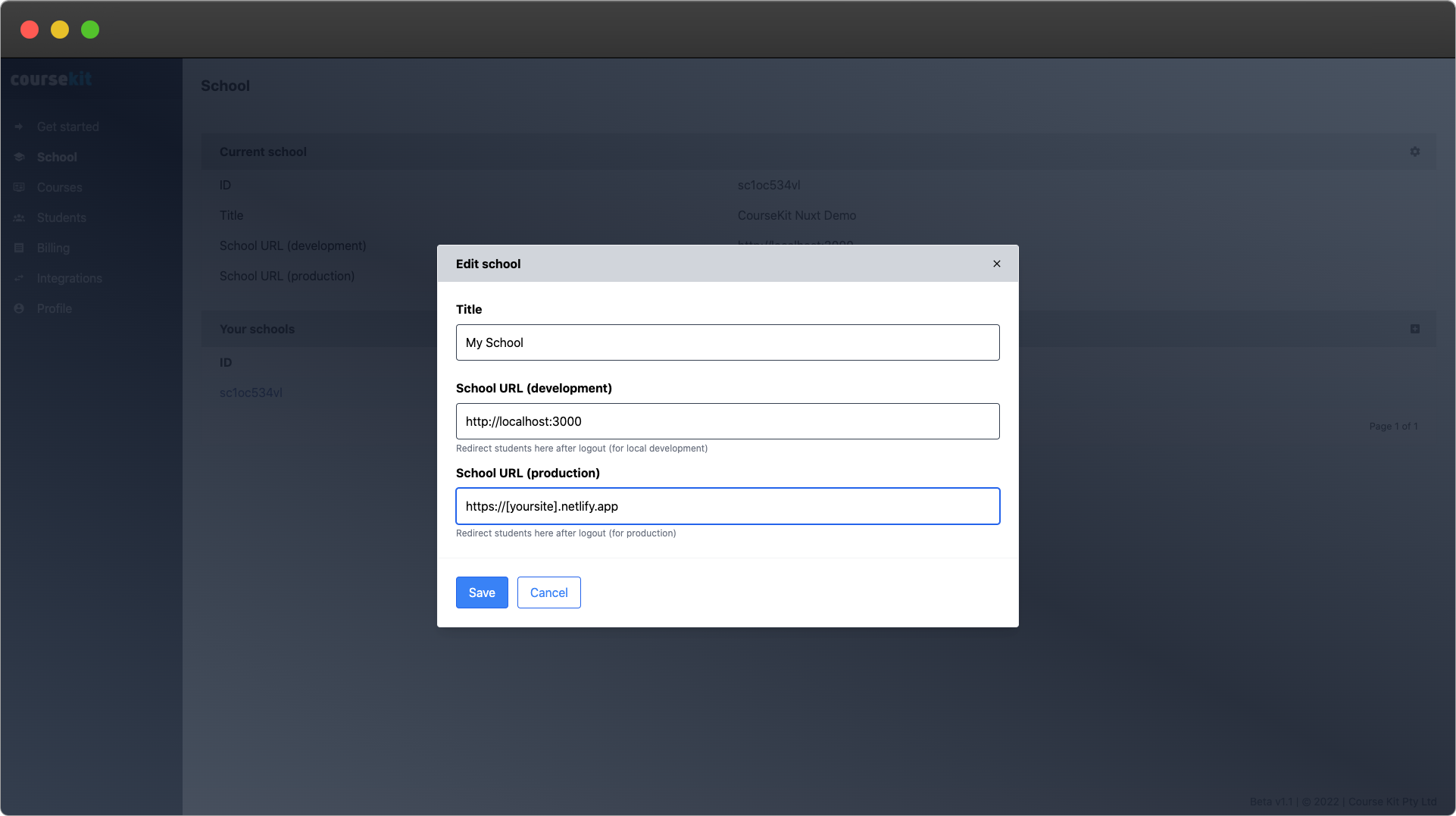
Task: Click the coursekit logo
Action: click(x=52, y=79)
